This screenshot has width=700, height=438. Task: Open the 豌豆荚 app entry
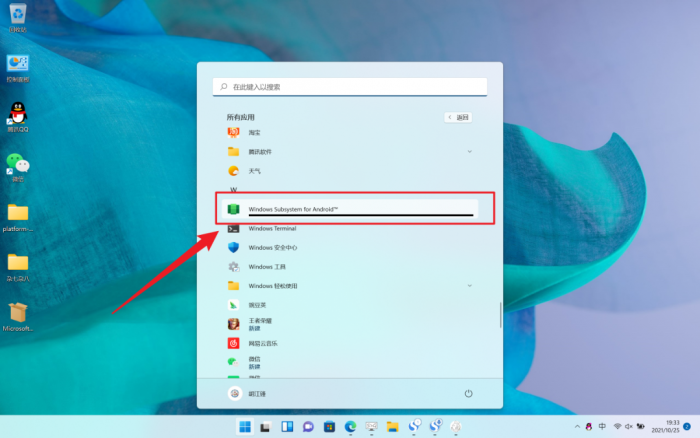click(258, 304)
